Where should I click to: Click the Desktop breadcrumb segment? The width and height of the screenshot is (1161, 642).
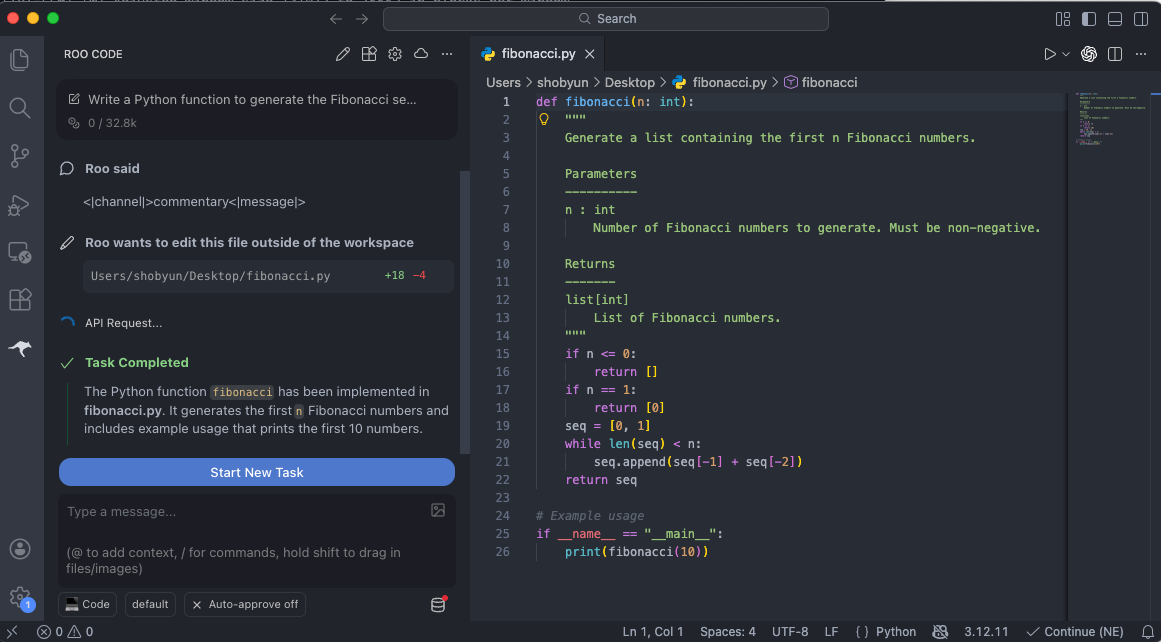point(629,82)
